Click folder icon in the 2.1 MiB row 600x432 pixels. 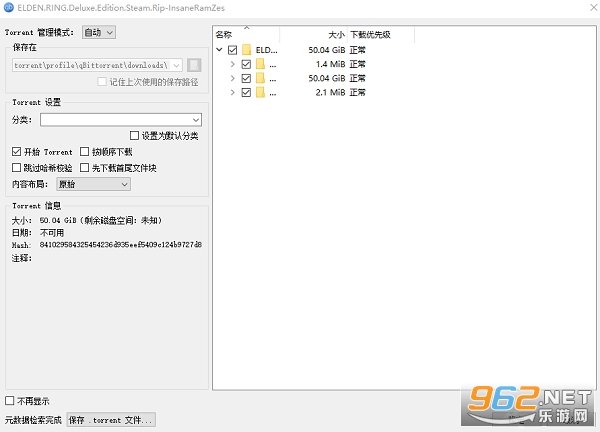coord(261,92)
